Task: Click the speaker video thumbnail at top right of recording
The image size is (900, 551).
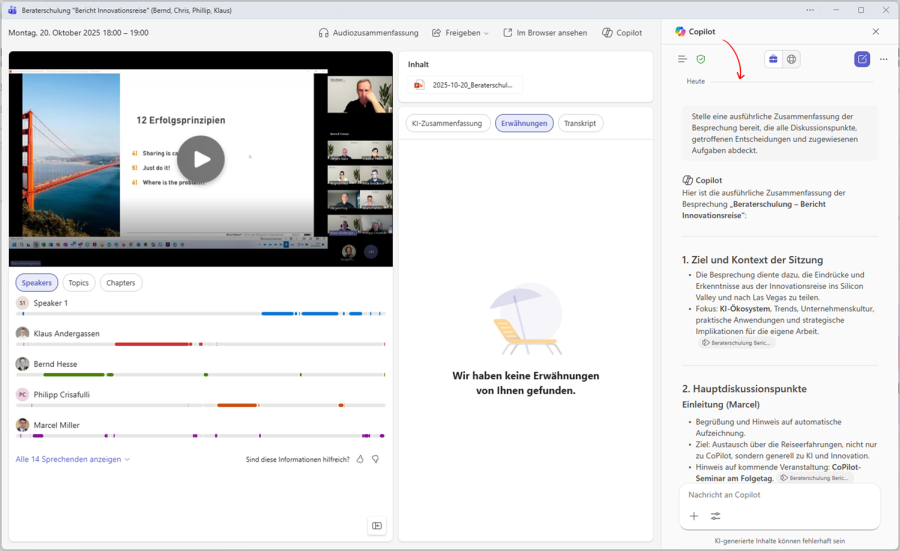Action: 360,94
